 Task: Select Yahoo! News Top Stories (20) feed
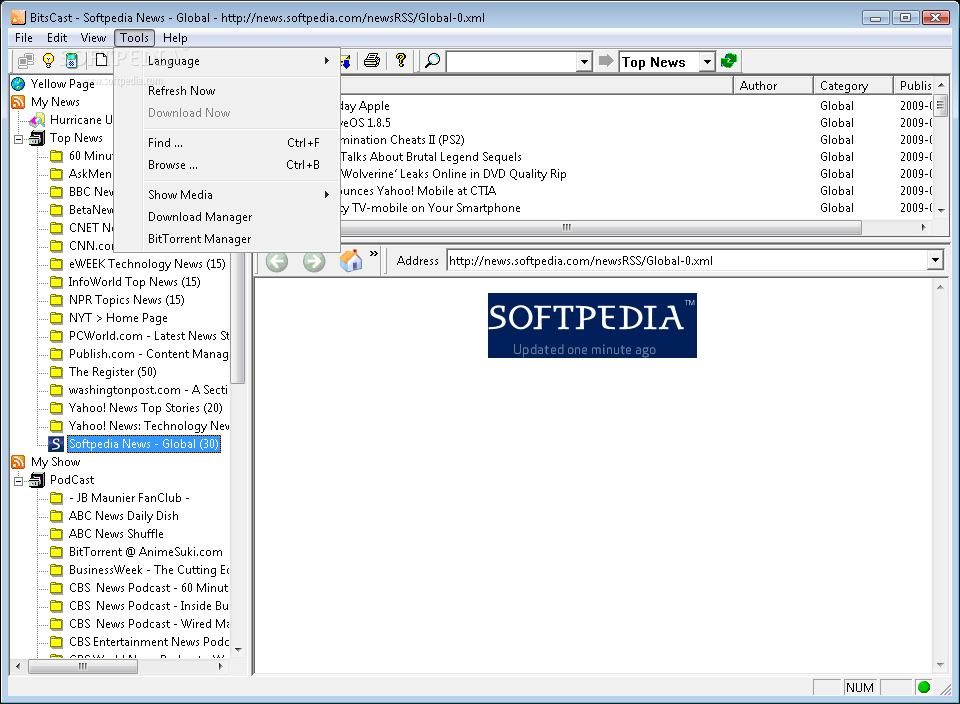(x=146, y=408)
